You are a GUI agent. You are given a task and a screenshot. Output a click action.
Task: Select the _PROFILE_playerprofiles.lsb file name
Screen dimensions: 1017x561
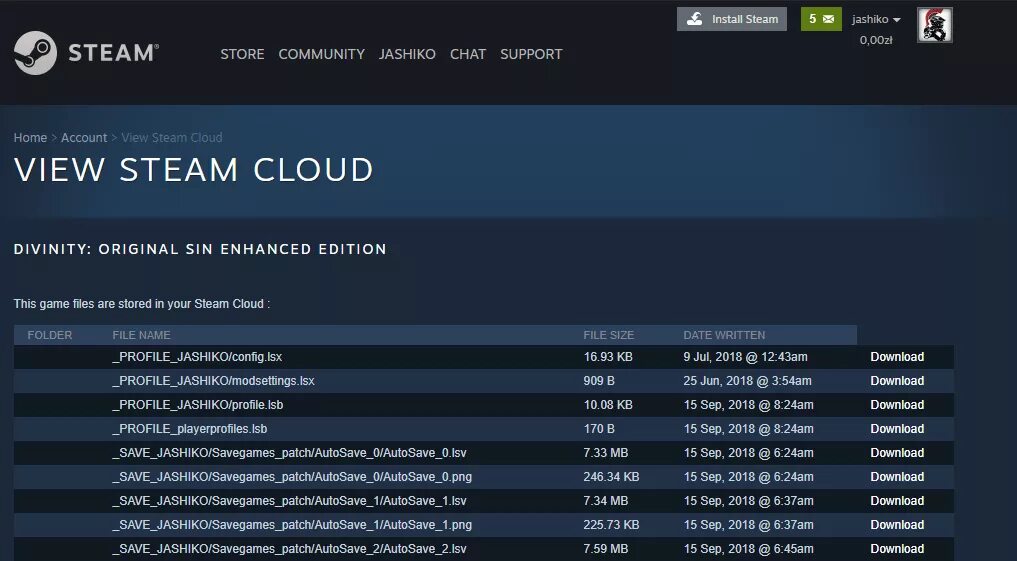[189, 429]
